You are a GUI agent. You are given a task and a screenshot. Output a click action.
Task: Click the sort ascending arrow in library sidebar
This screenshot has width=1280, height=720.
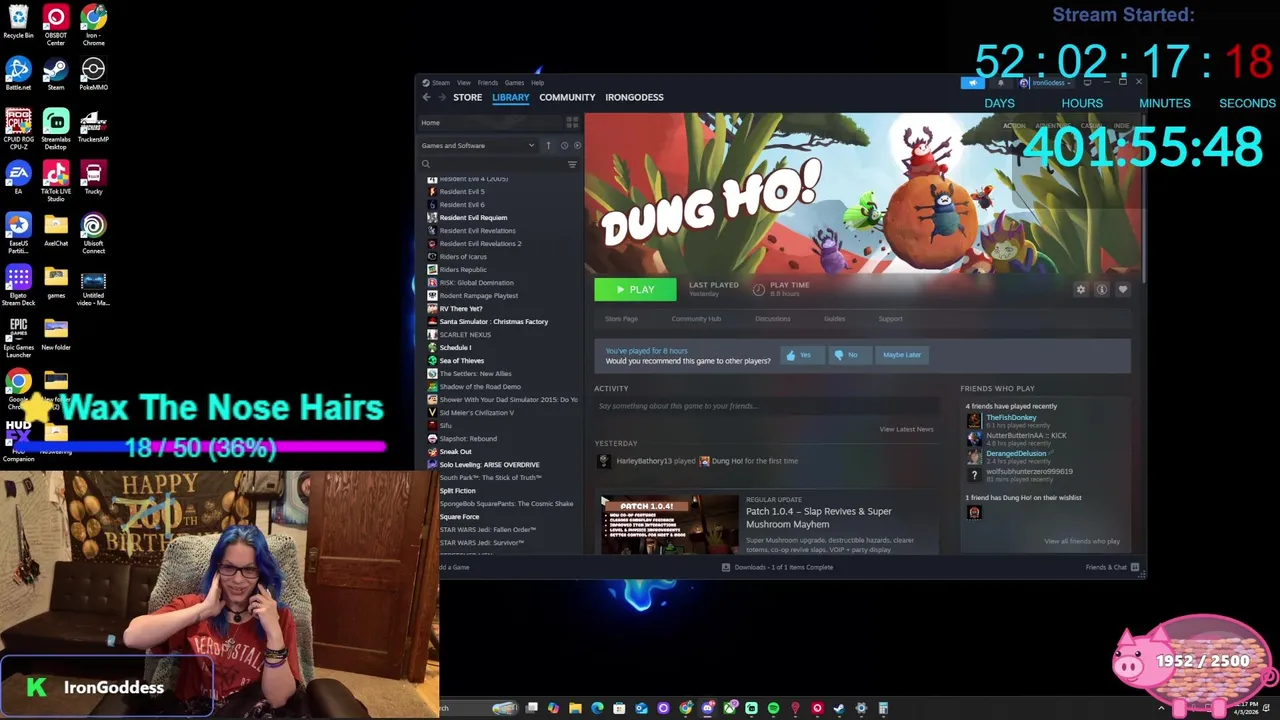pyautogui.click(x=548, y=145)
